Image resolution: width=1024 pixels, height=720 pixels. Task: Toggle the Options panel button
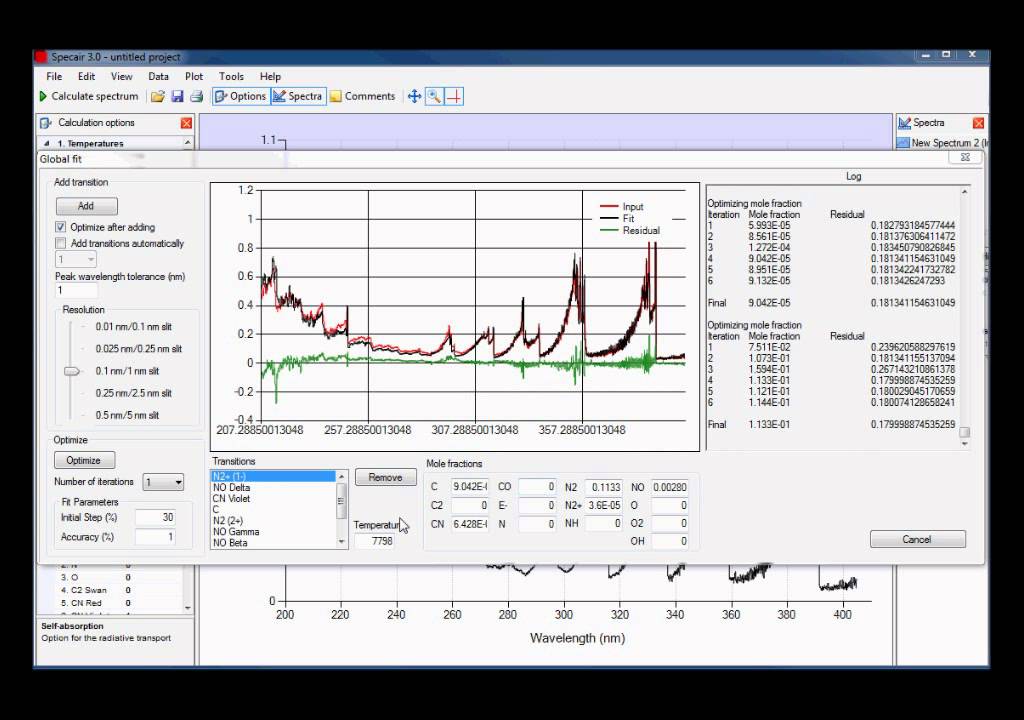240,97
